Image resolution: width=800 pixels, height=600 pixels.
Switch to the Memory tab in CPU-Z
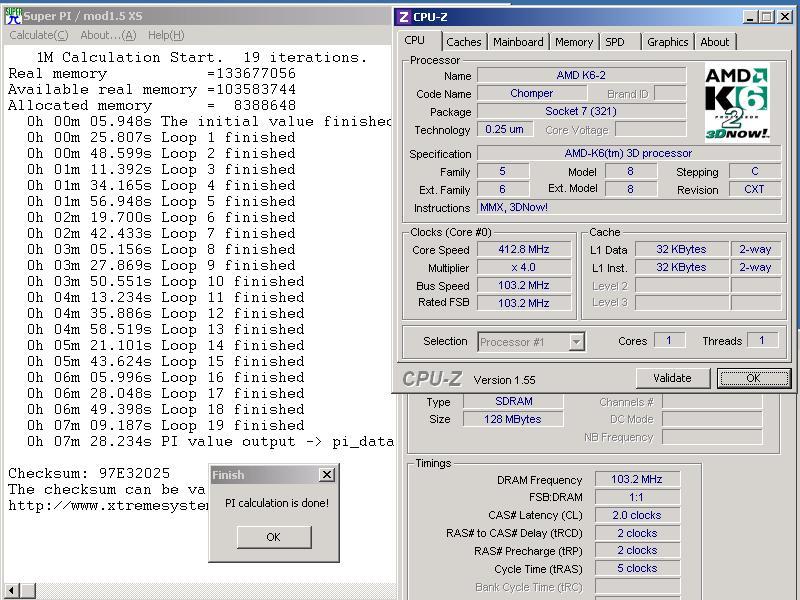point(574,42)
